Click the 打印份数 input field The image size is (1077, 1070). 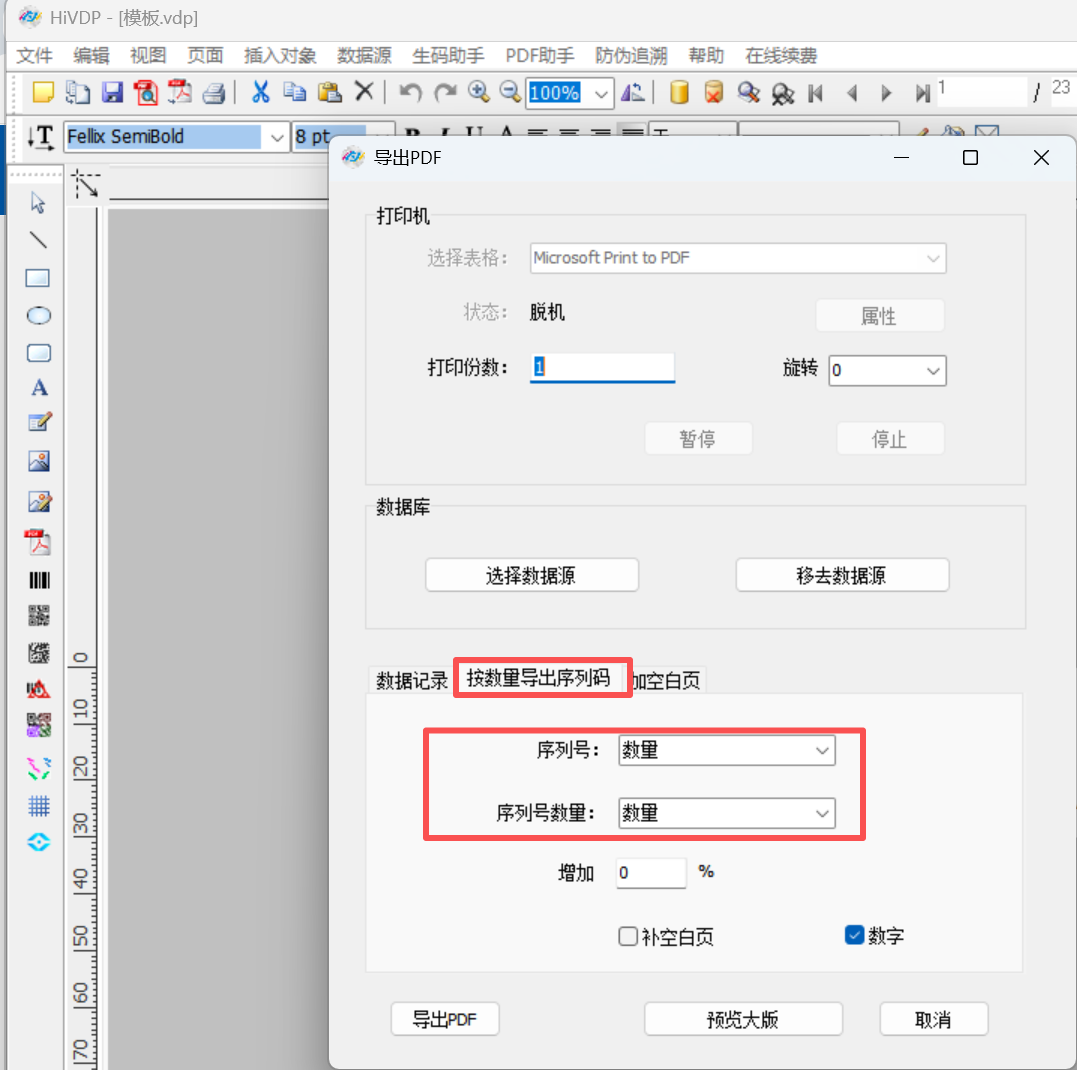603,367
